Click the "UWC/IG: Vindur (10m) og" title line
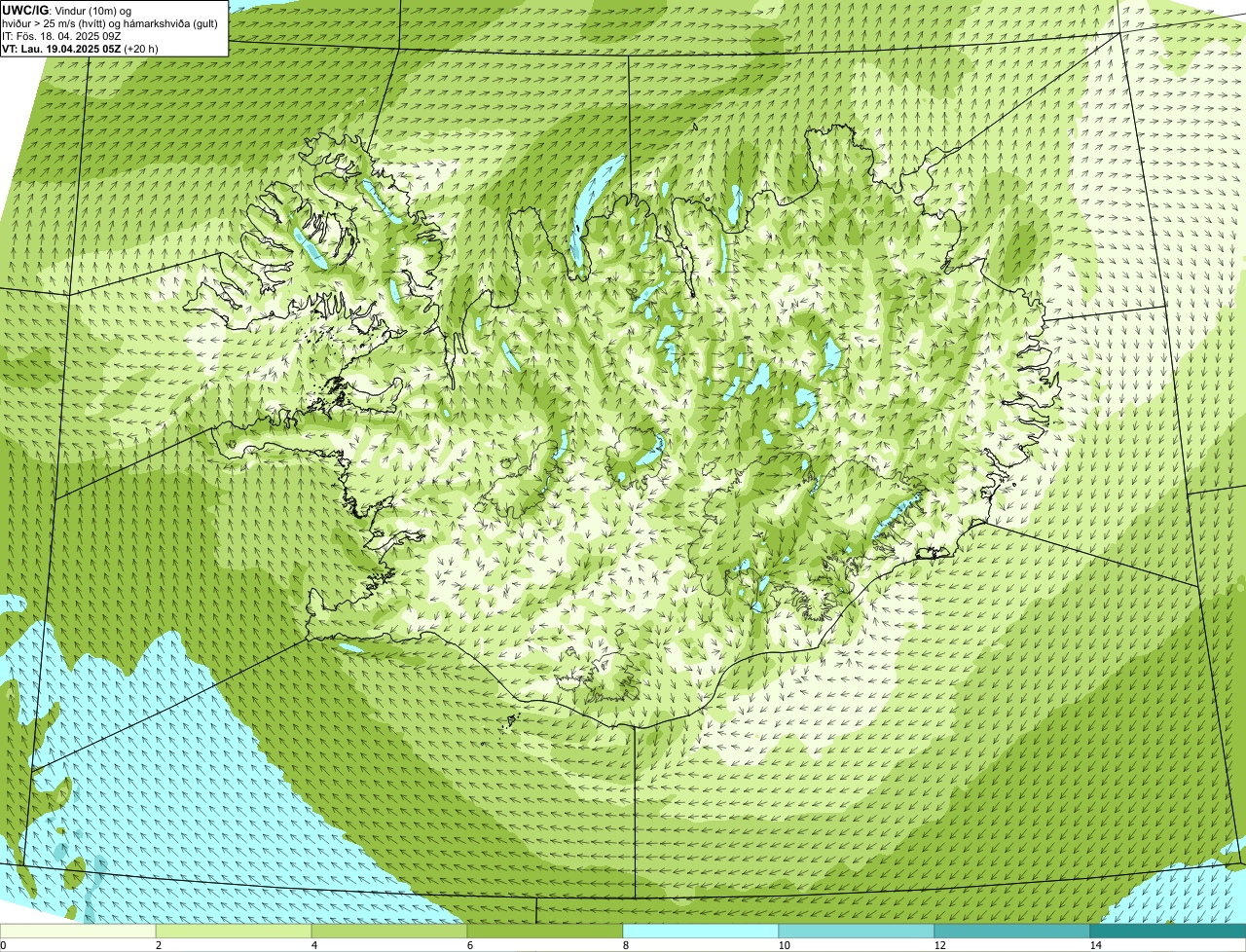 [67, 11]
